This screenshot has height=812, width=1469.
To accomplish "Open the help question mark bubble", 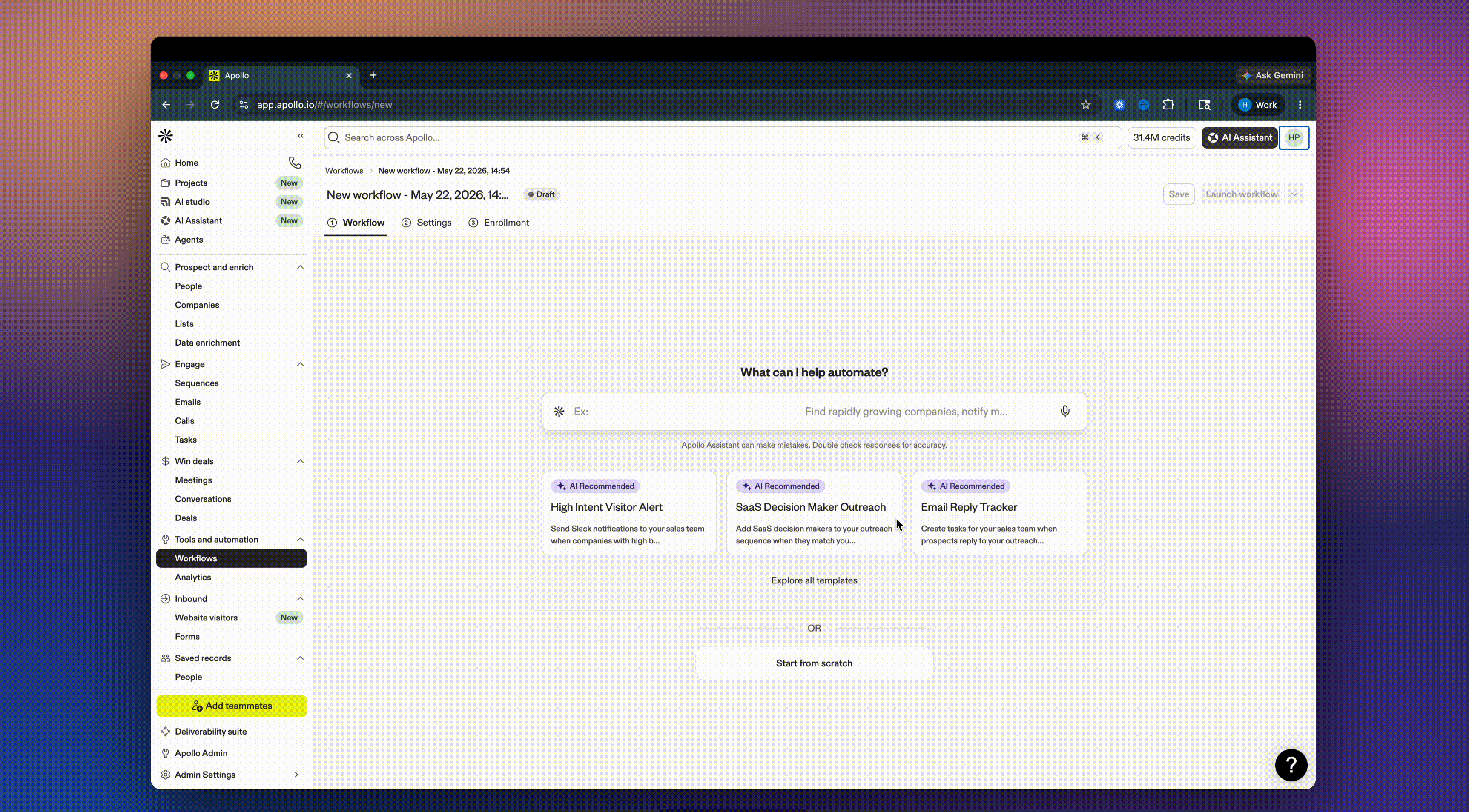I will point(1291,765).
